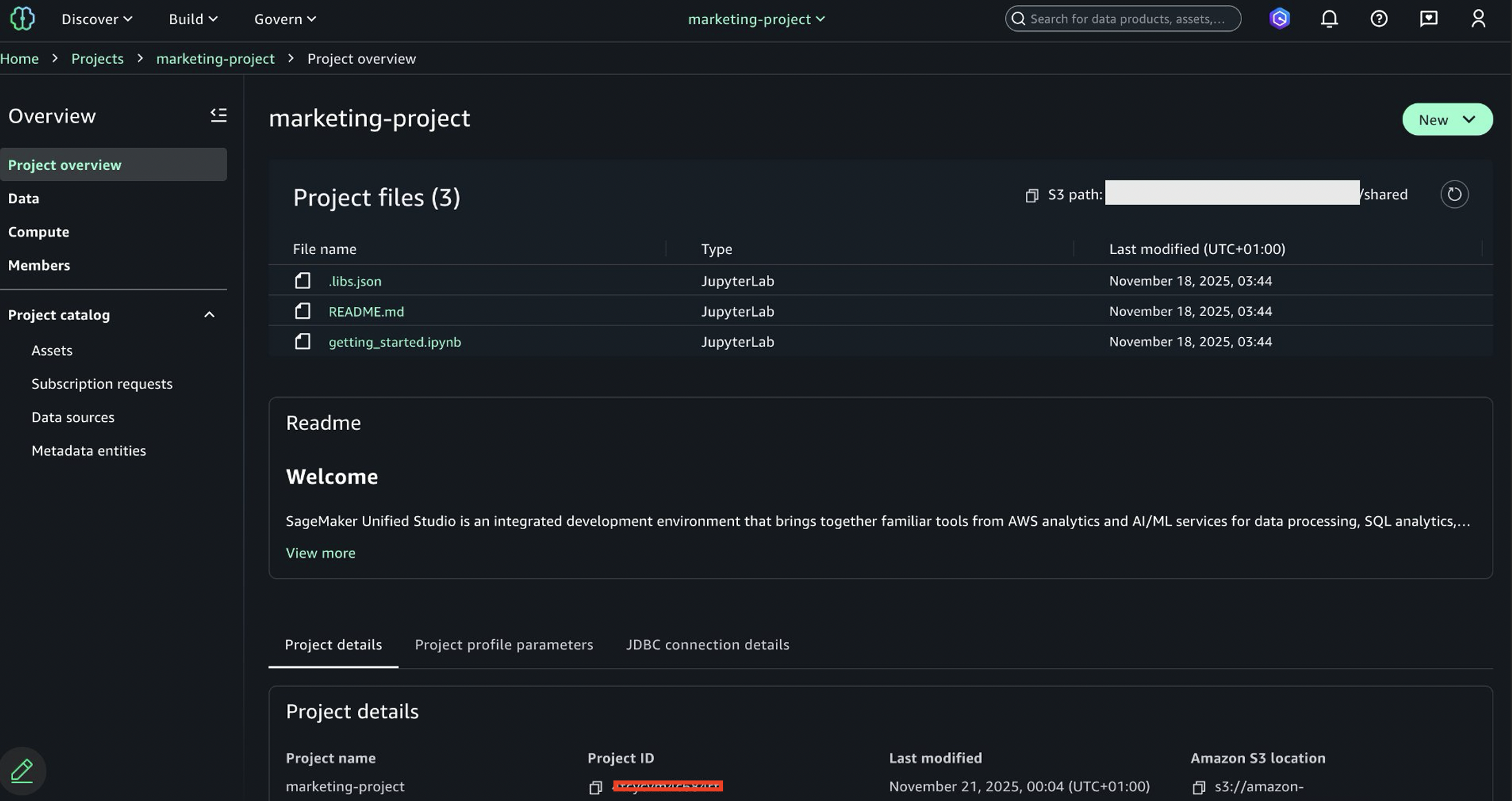Collapse the Overview sidebar panel
Image resolution: width=1512 pixels, height=801 pixels.
click(218, 116)
